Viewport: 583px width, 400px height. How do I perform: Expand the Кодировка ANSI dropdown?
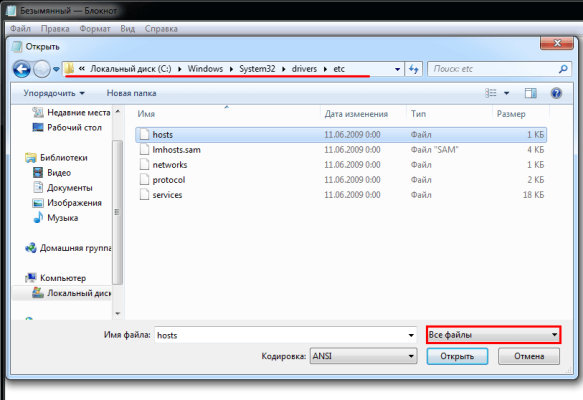coord(363,356)
